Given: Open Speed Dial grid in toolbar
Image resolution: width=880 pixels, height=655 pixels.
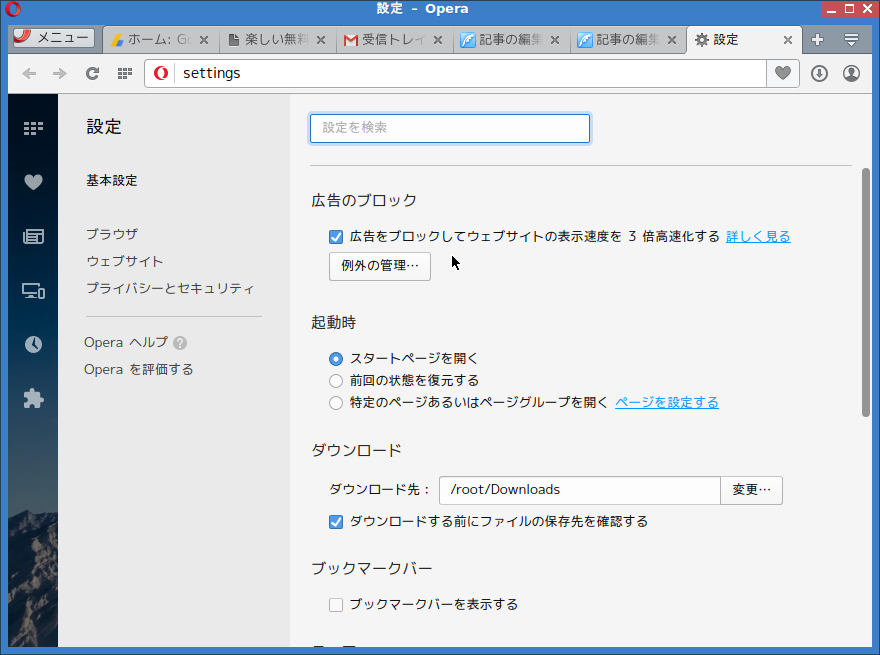Looking at the screenshot, I should [x=125, y=74].
